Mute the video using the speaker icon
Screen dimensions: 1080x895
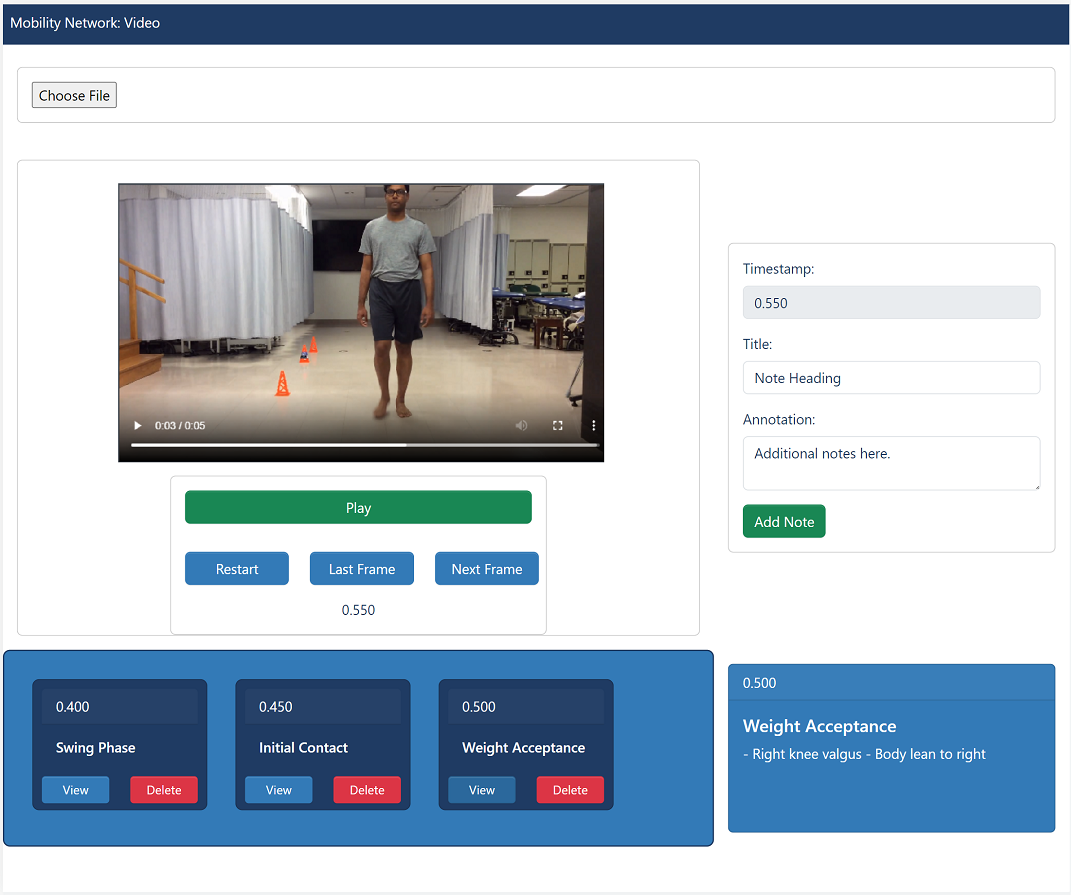[521, 425]
